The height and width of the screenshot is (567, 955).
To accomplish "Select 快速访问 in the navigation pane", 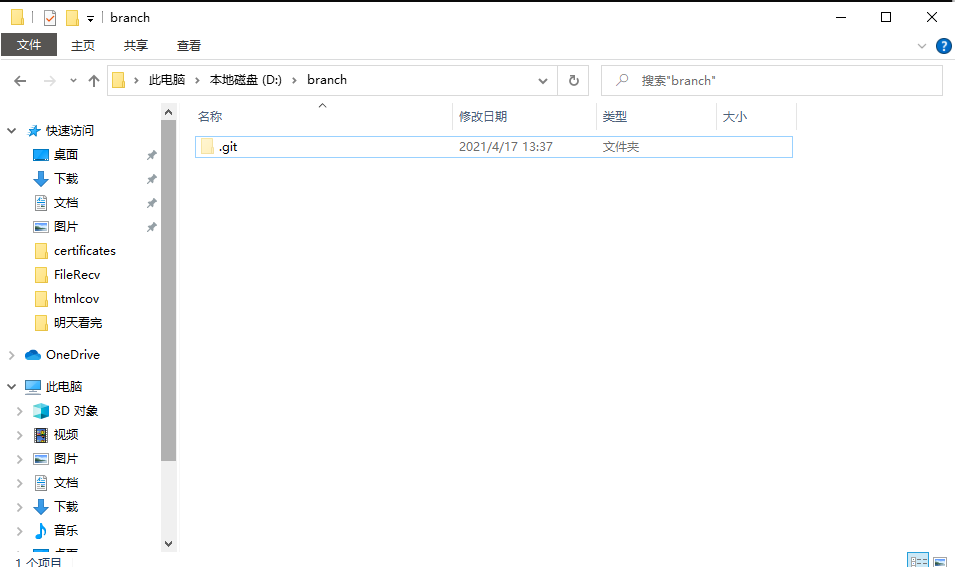I will (69, 131).
